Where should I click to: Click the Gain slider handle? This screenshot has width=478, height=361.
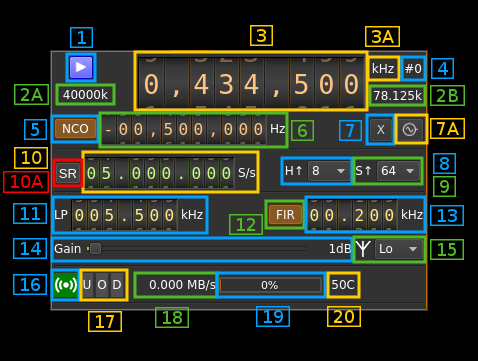point(95,249)
